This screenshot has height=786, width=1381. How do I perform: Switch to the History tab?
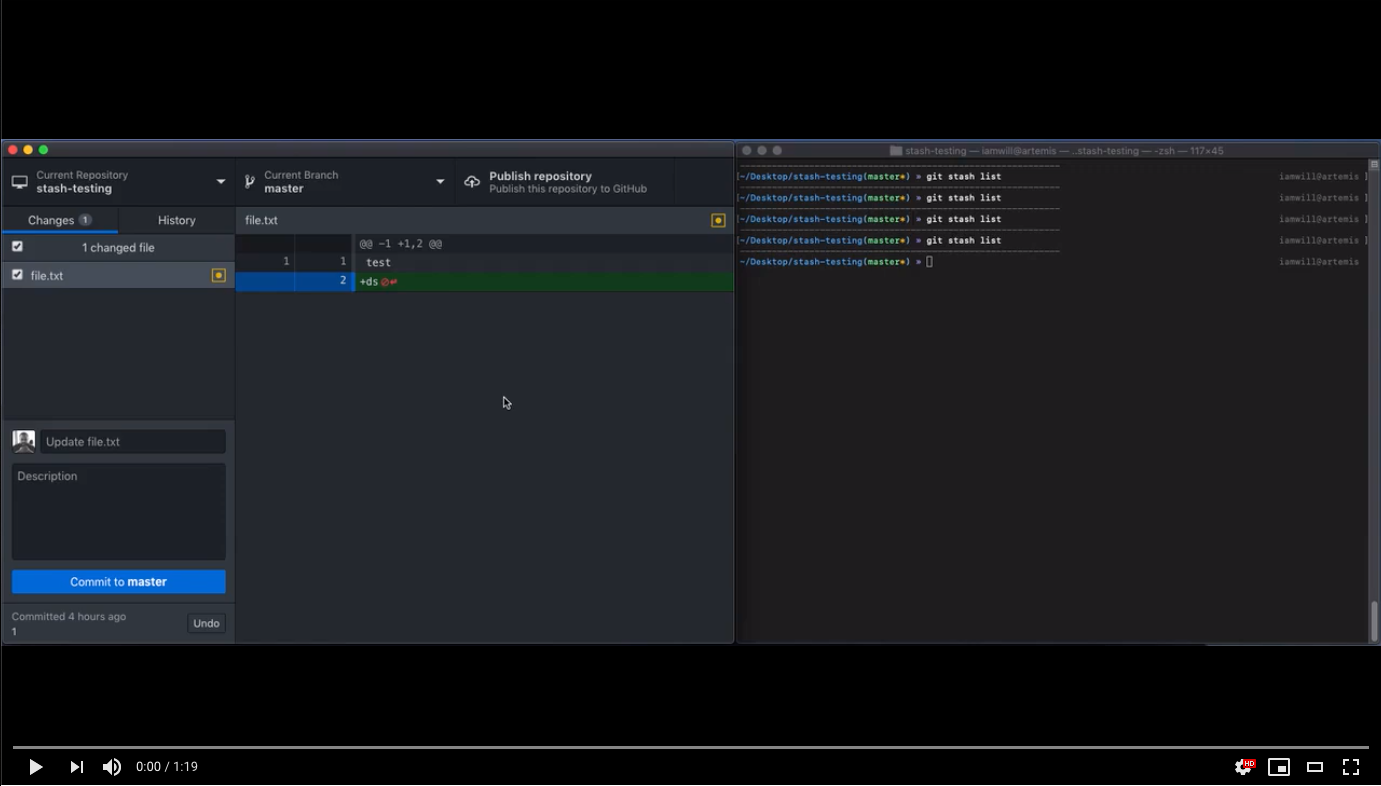click(x=176, y=220)
